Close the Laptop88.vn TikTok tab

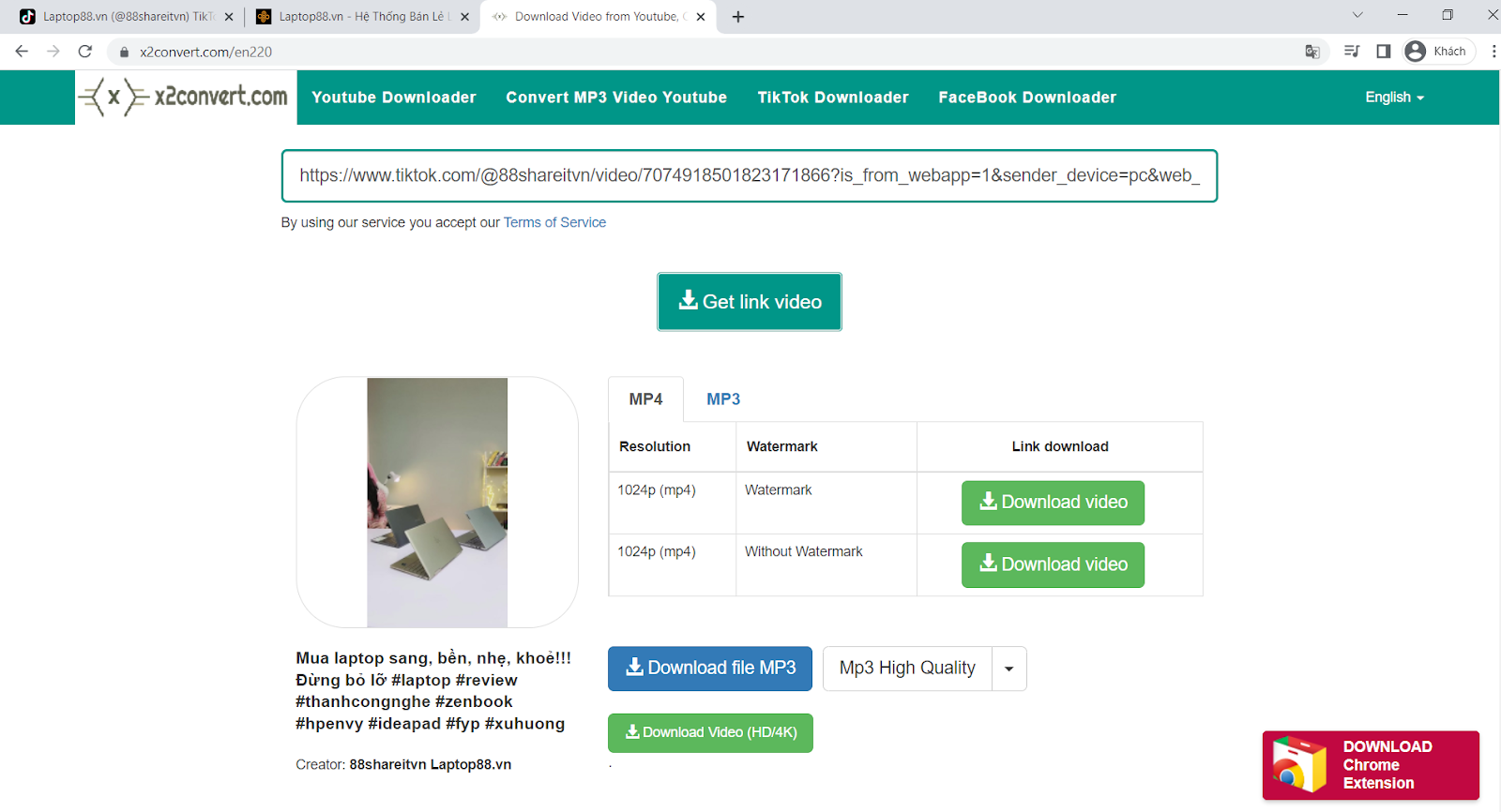(x=229, y=17)
